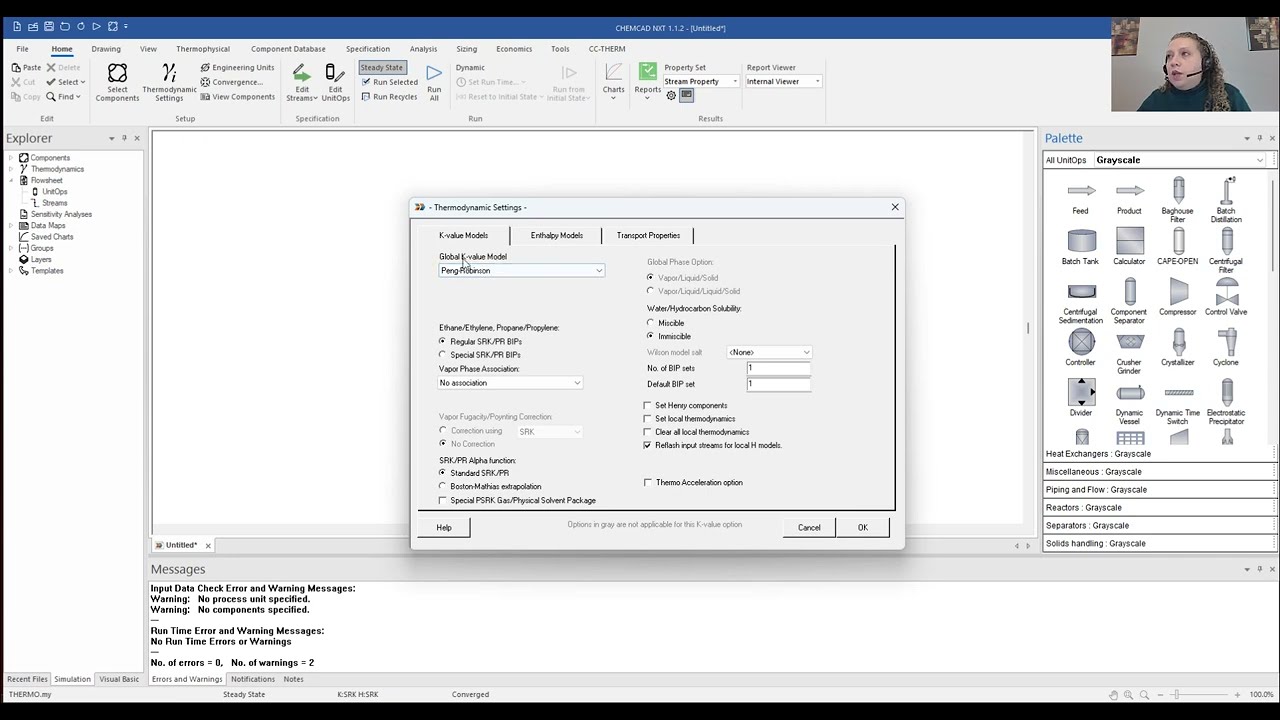The image size is (1280, 720).
Task: Open the Thermophysical ribbon tab
Action: point(203,49)
